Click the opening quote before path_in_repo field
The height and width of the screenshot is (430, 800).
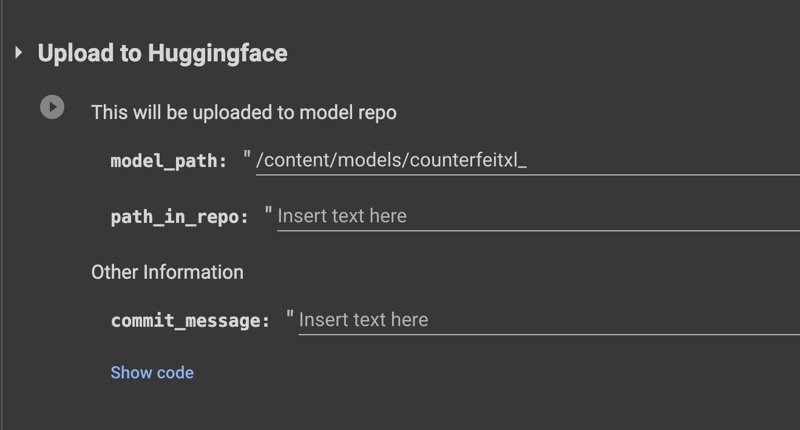(268, 211)
